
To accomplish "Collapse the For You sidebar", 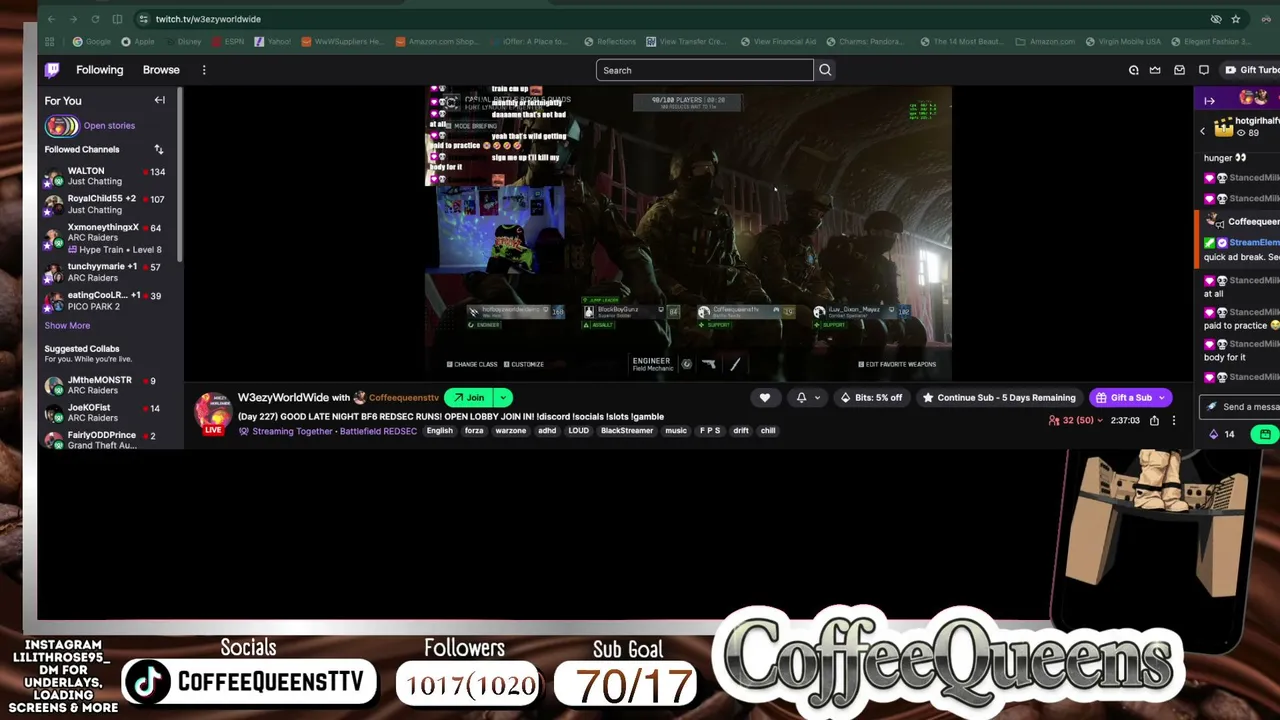I will 159,100.
